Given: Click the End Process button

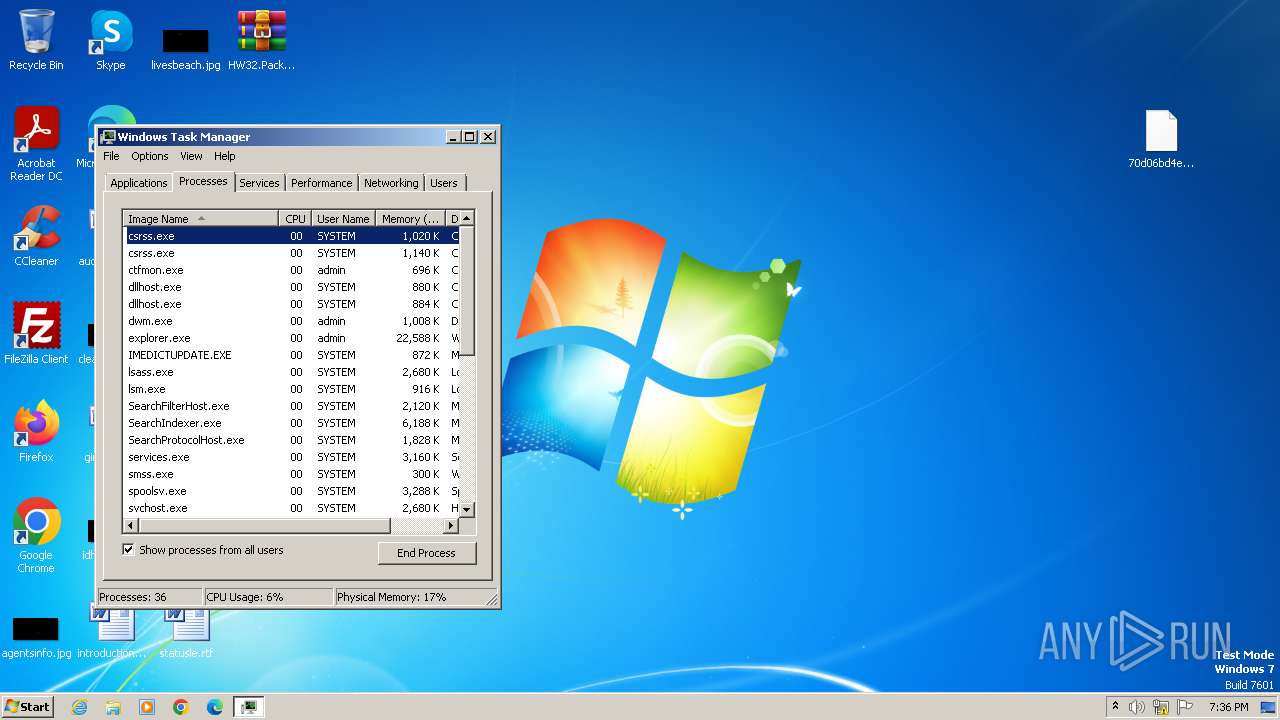Looking at the screenshot, I should 427,553.
